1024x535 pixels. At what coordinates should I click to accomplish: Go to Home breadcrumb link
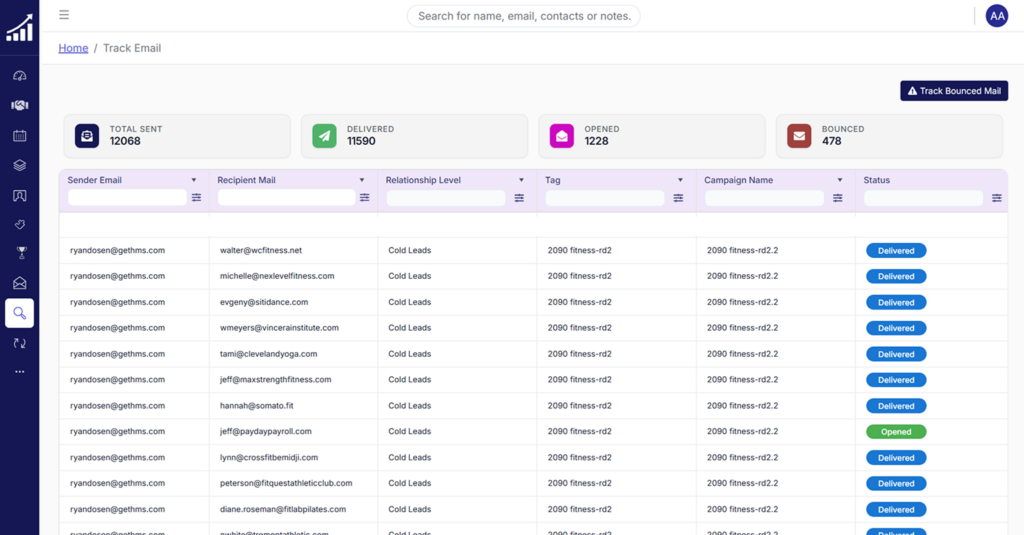coord(73,48)
